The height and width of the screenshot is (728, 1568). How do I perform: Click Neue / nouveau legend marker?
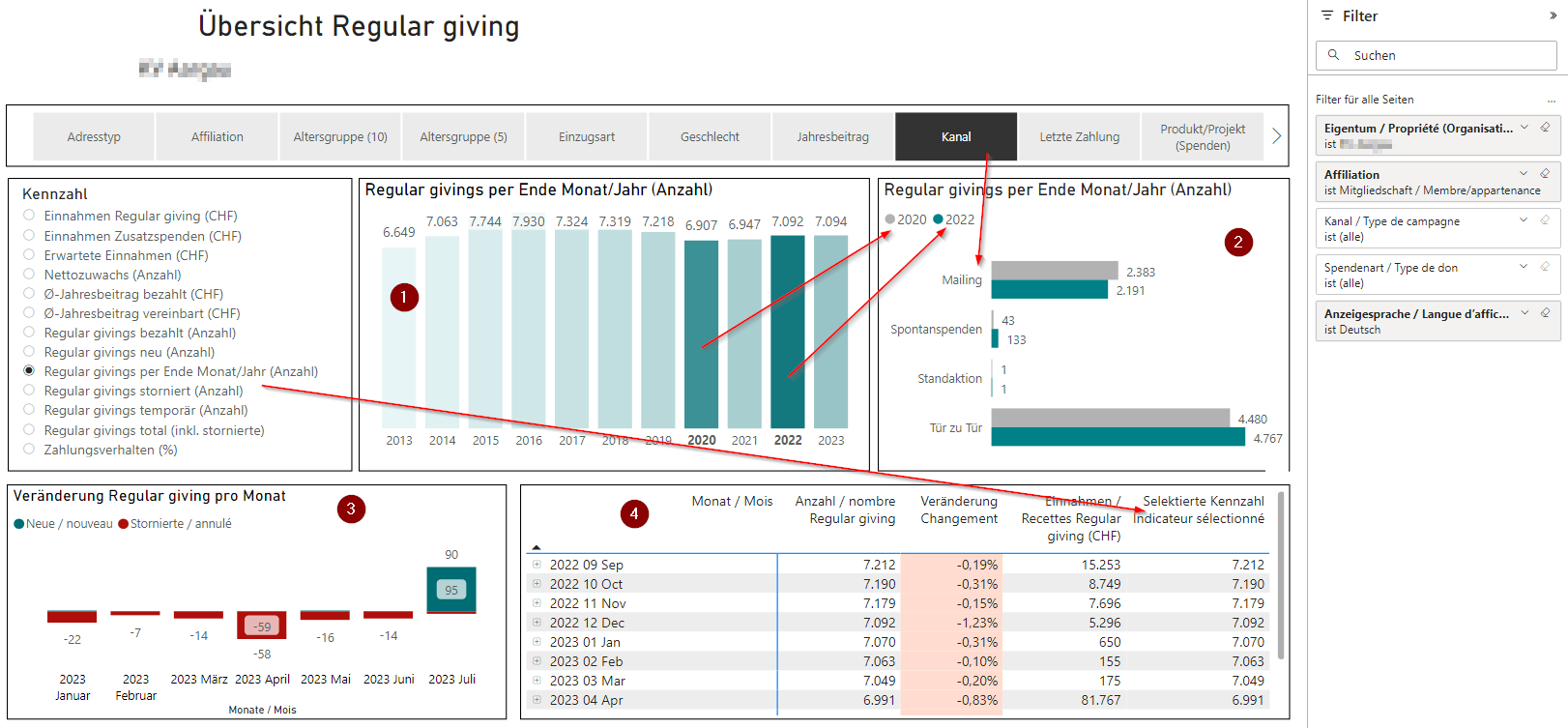point(19,524)
